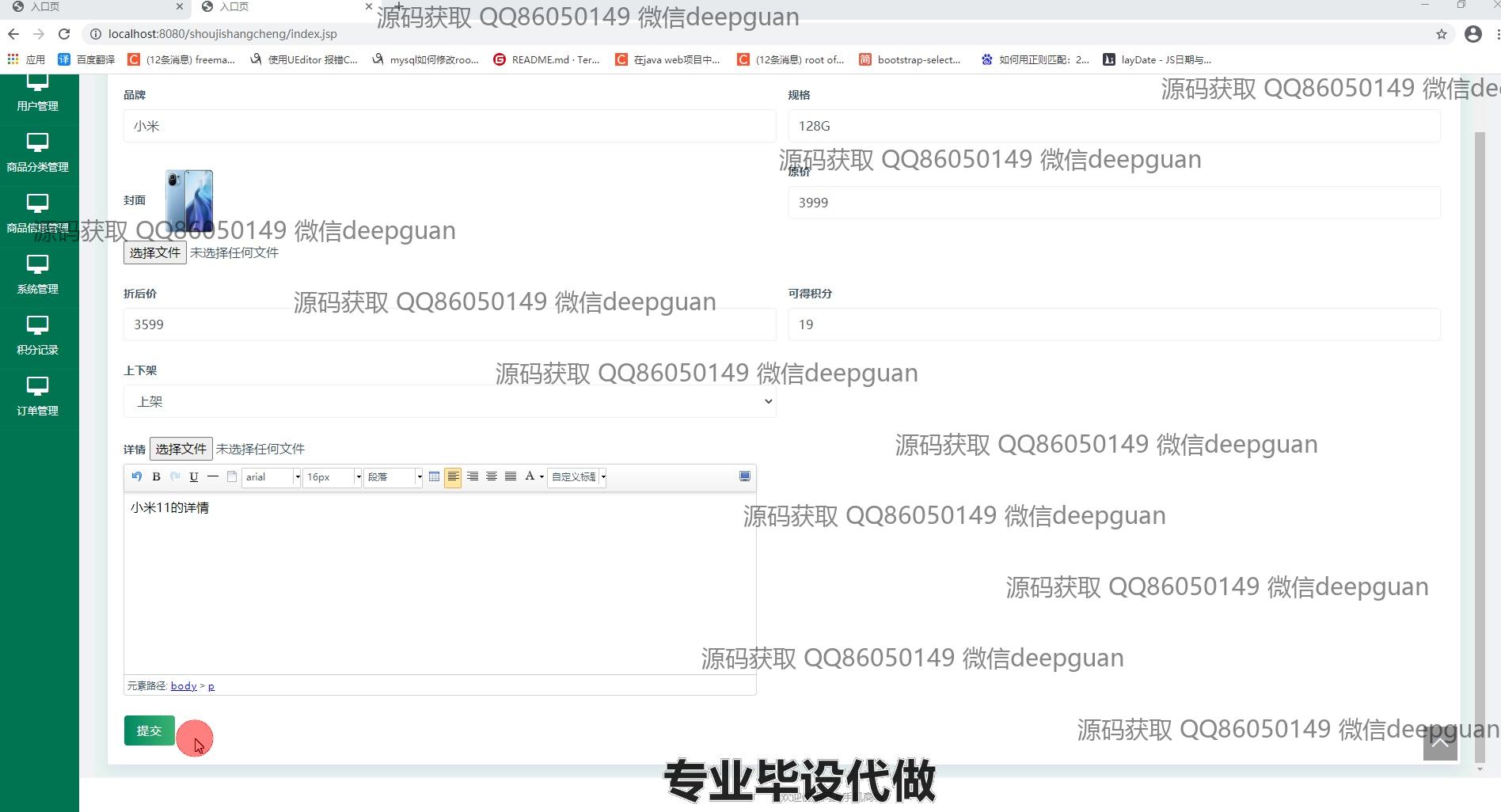1501x812 pixels.
Task: Open 订单管理 in the sidebar
Action: [x=38, y=397]
